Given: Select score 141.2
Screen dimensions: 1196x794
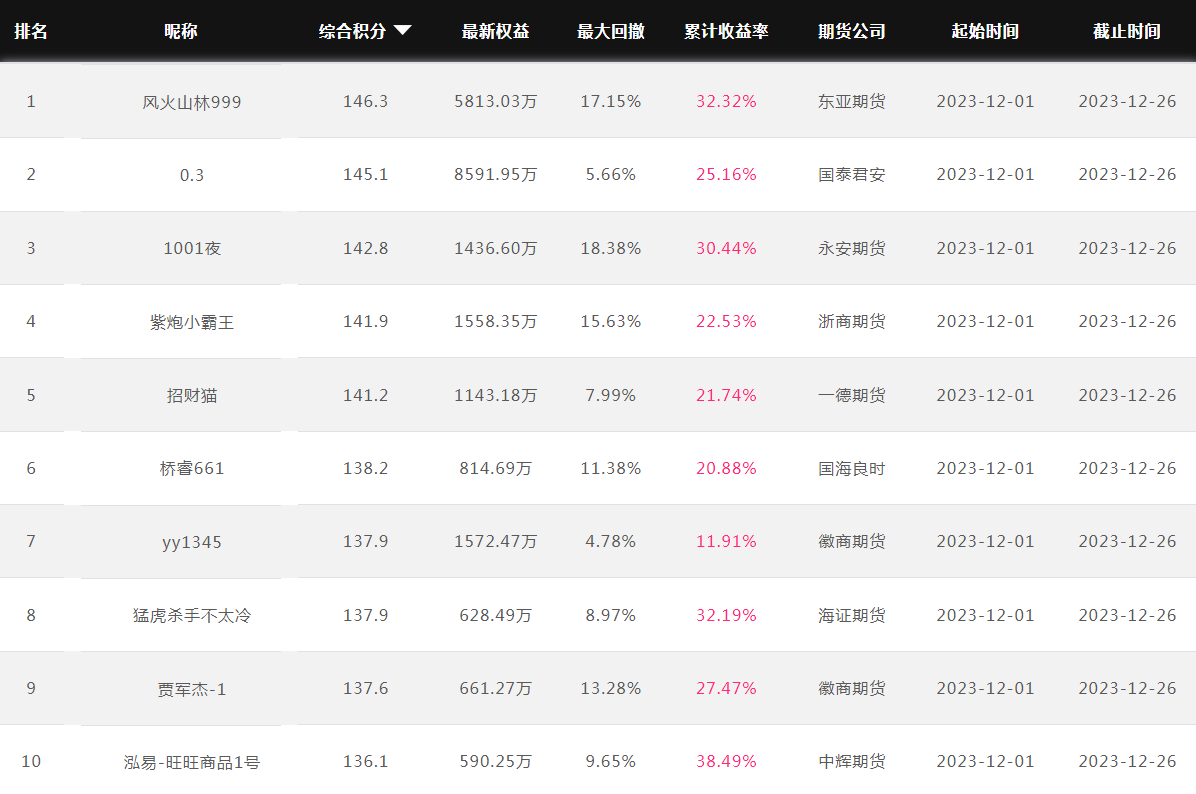Looking at the screenshot, I should coord(365,395).
